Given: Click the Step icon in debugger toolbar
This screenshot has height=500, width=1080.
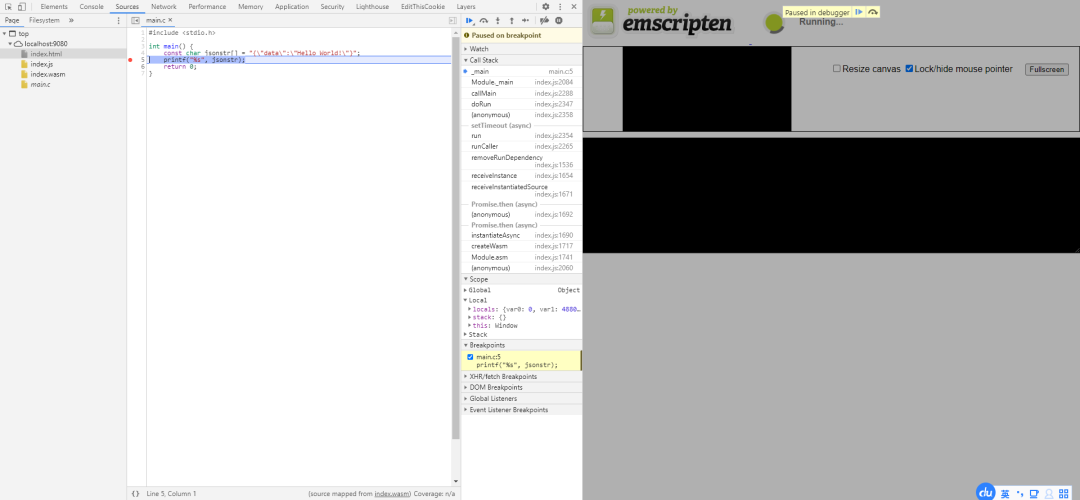Looking at the screenshot, I should pyautogui.click(x=526, y=21).
